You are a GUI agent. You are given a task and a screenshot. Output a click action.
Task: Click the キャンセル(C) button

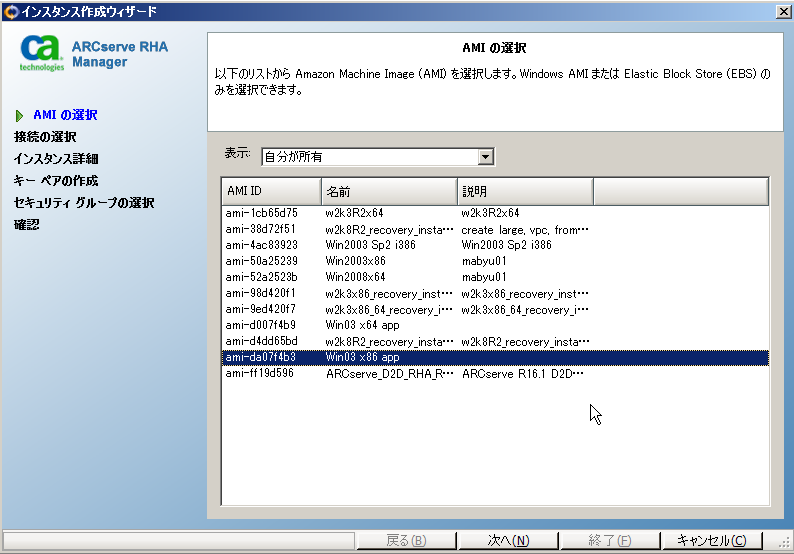pyautogui.click(x=711, y=540)
